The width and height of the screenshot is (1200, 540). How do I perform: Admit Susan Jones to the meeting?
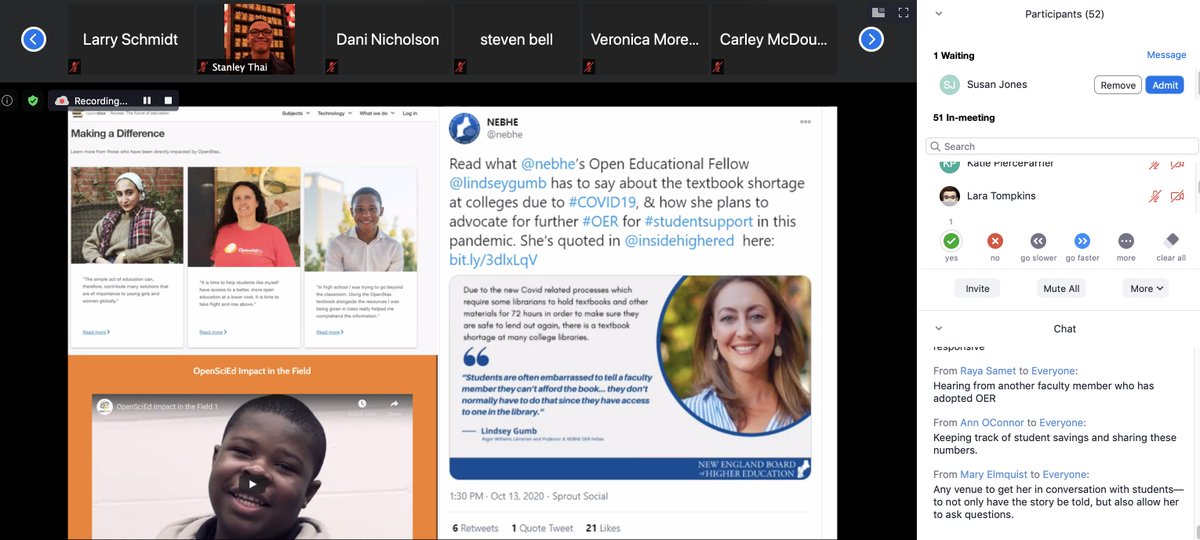coord(1165,85)
